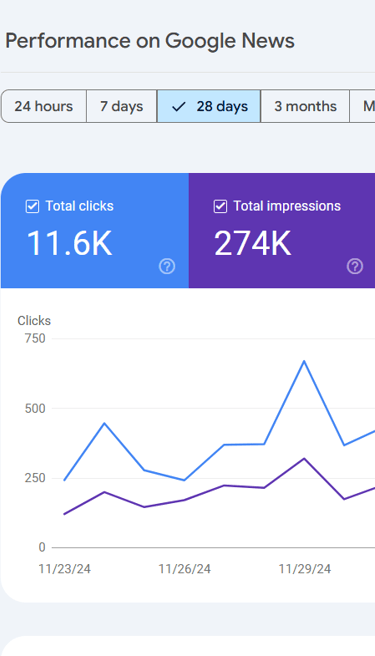Uncheck the Total impressions checkbox

220,206
